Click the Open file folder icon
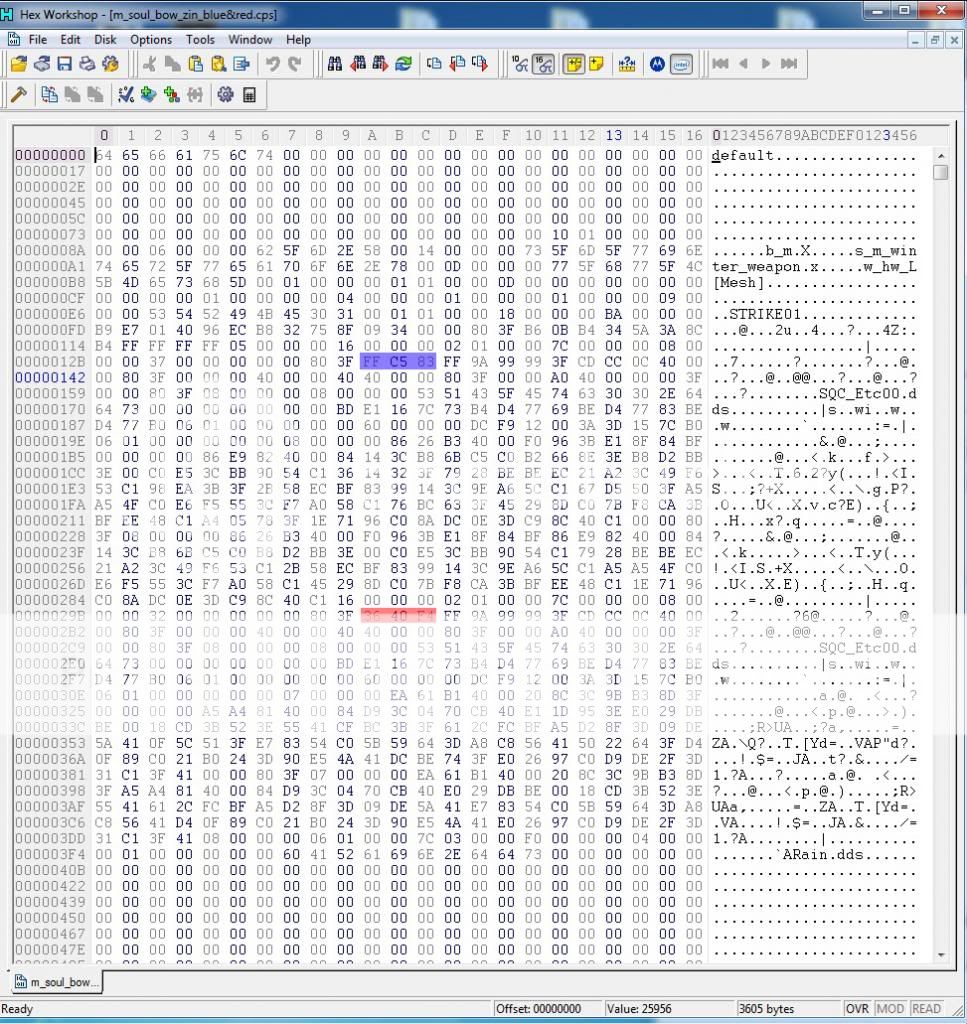The image size is (967, 1024). pyautogui.click(x=18, y=64)
